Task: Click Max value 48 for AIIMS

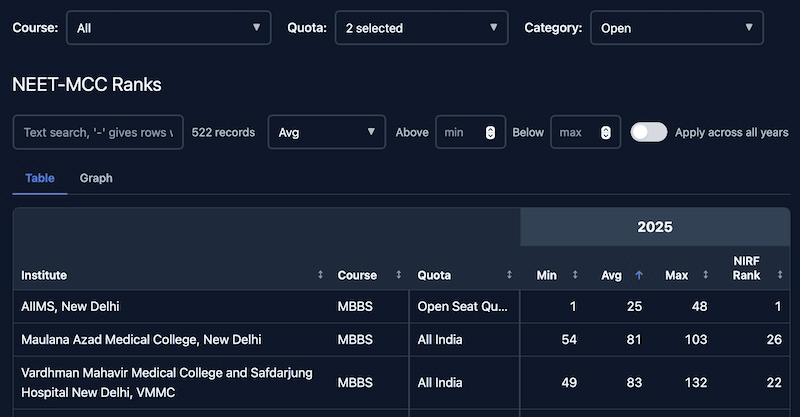Action: (699, 306)
